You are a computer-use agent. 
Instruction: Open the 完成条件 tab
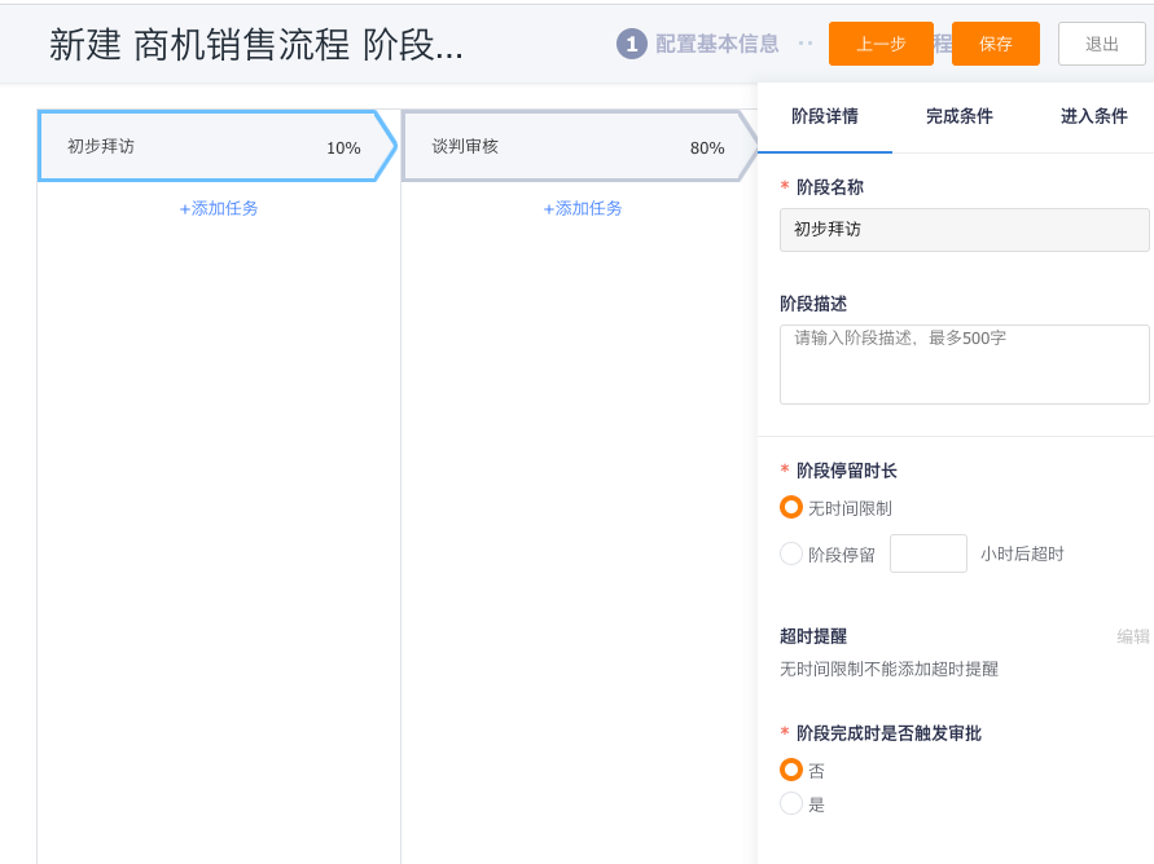coord(959,116)
